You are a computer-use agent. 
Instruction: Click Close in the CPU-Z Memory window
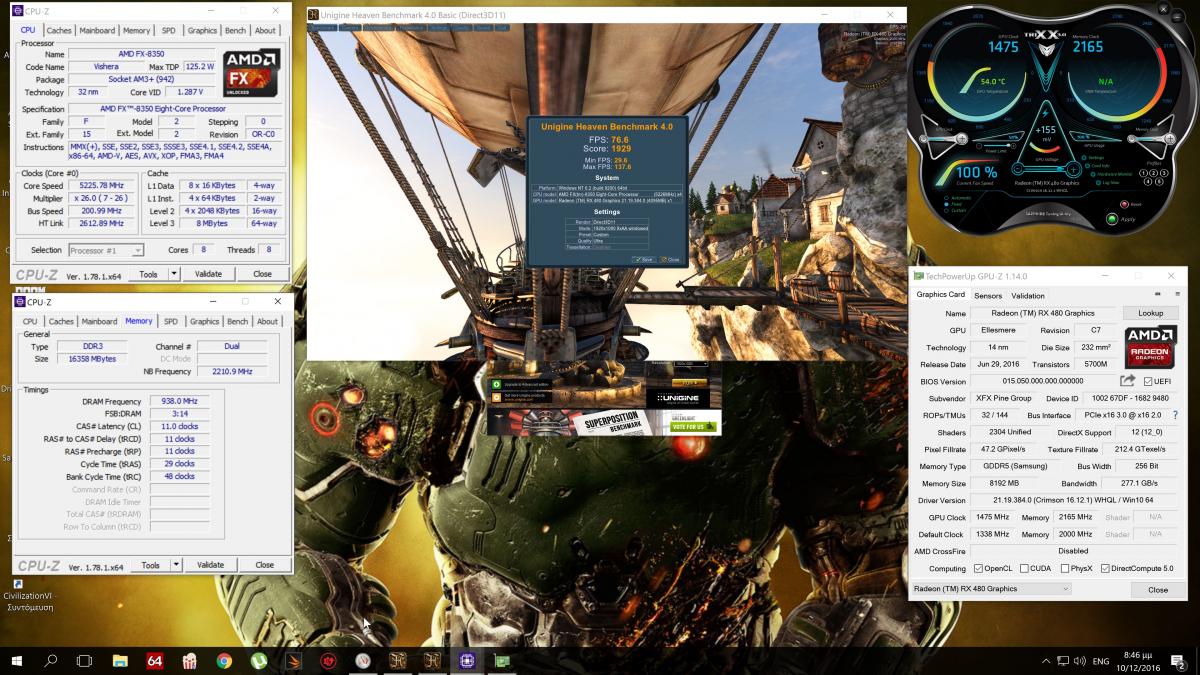pyautogui.click(x=264, y=565)
